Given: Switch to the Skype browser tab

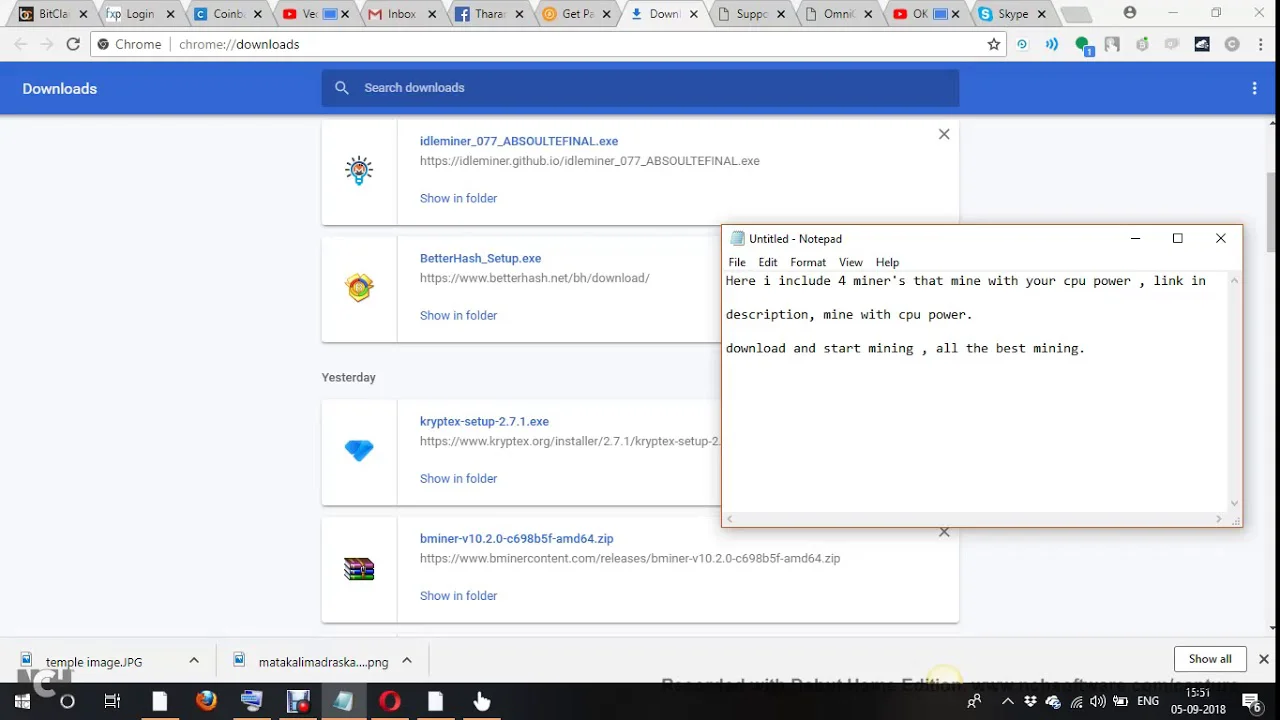Looking at the screenshot, I should pos(1010,14).
